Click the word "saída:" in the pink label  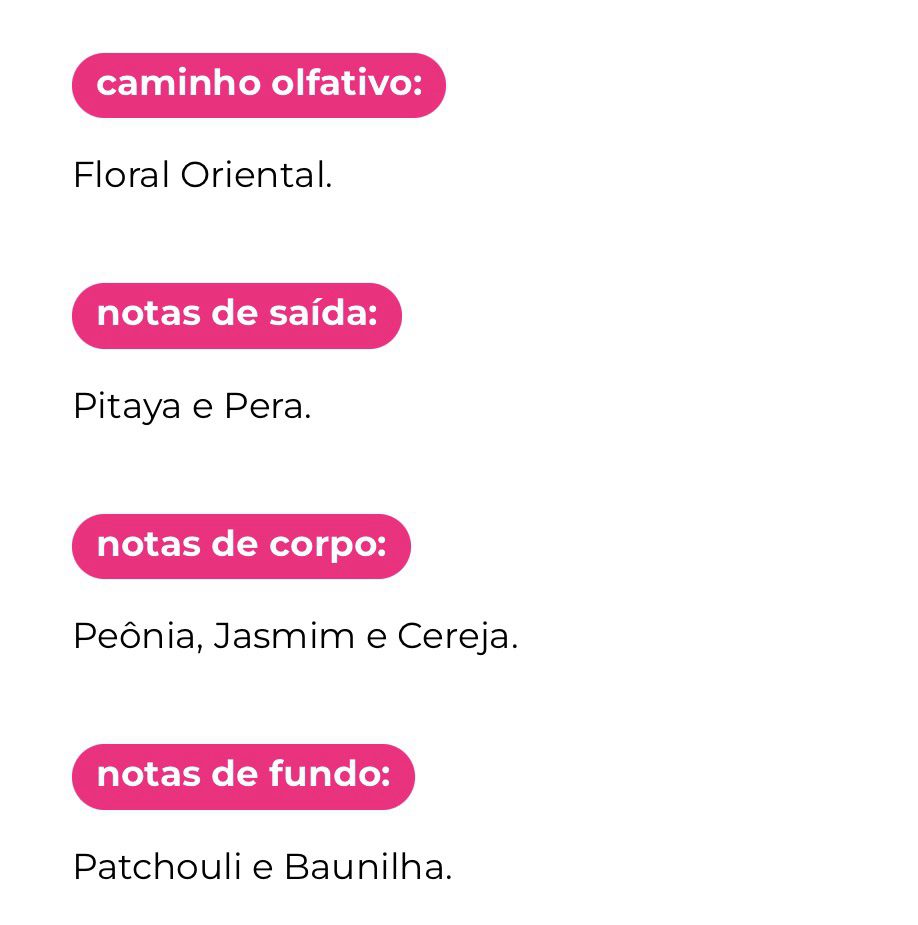tap(322, 315)
